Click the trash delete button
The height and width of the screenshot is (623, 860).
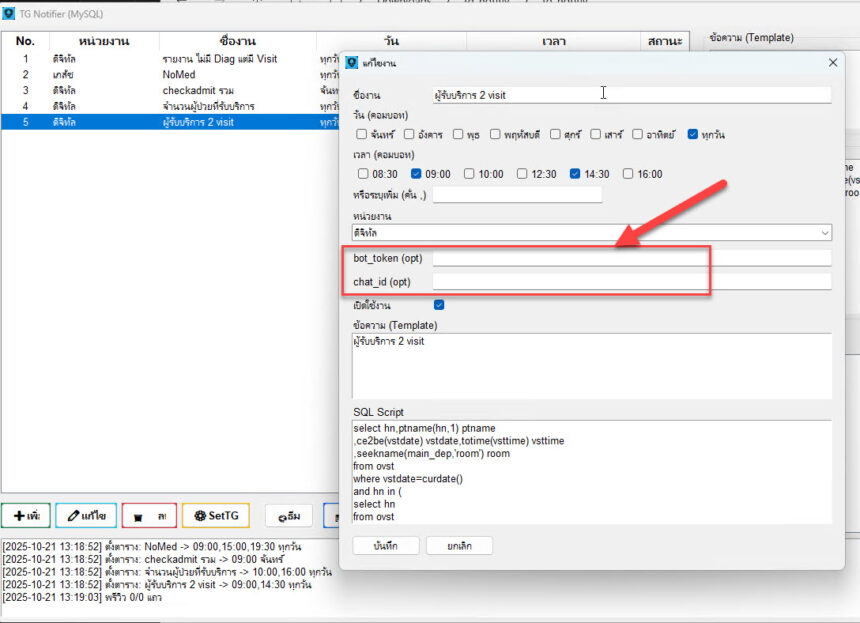coord(149,515)
